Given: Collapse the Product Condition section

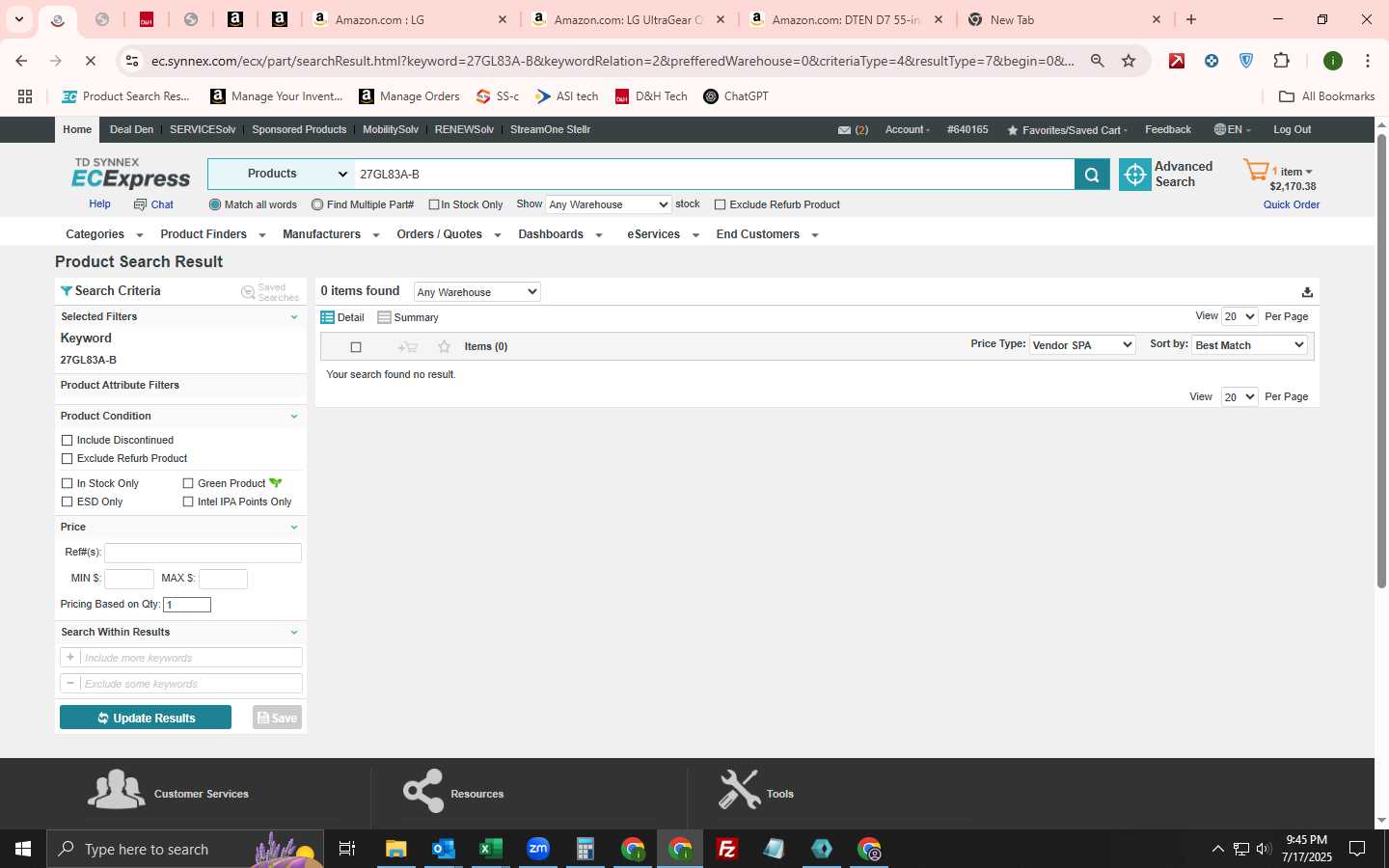Looking at the screenshot, I should click(x=294, y=417).
